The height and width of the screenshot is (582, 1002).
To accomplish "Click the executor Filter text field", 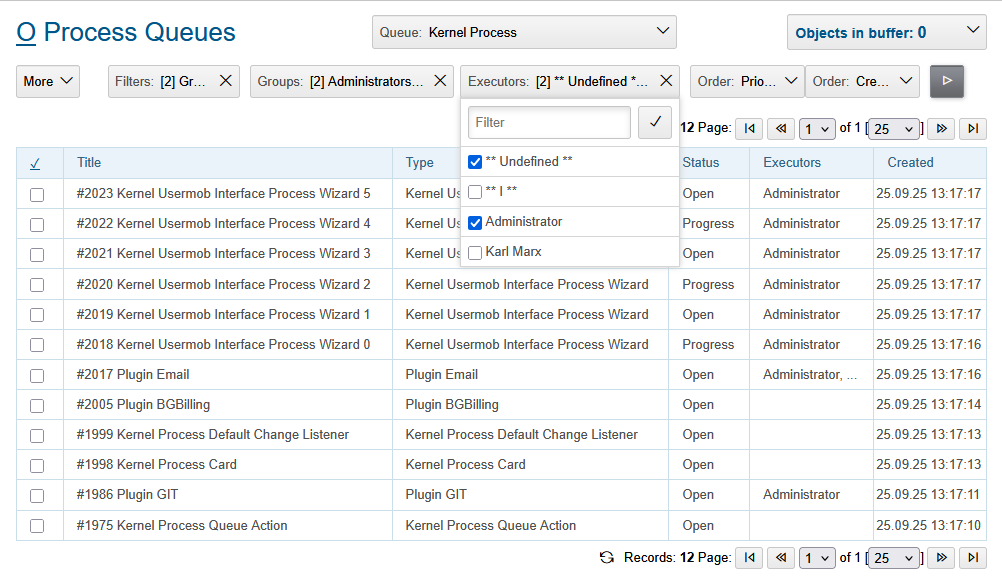I will click(x=549, y=122).
